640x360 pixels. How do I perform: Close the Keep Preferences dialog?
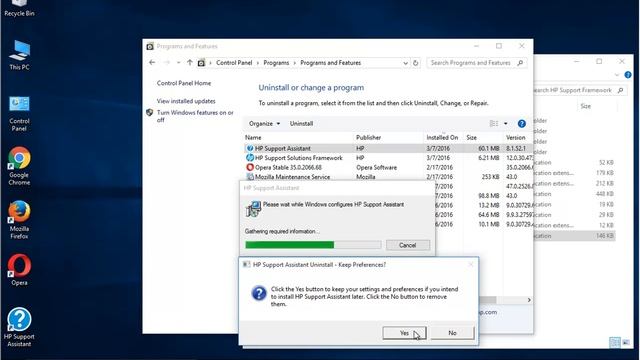click(x=471, y=264)
